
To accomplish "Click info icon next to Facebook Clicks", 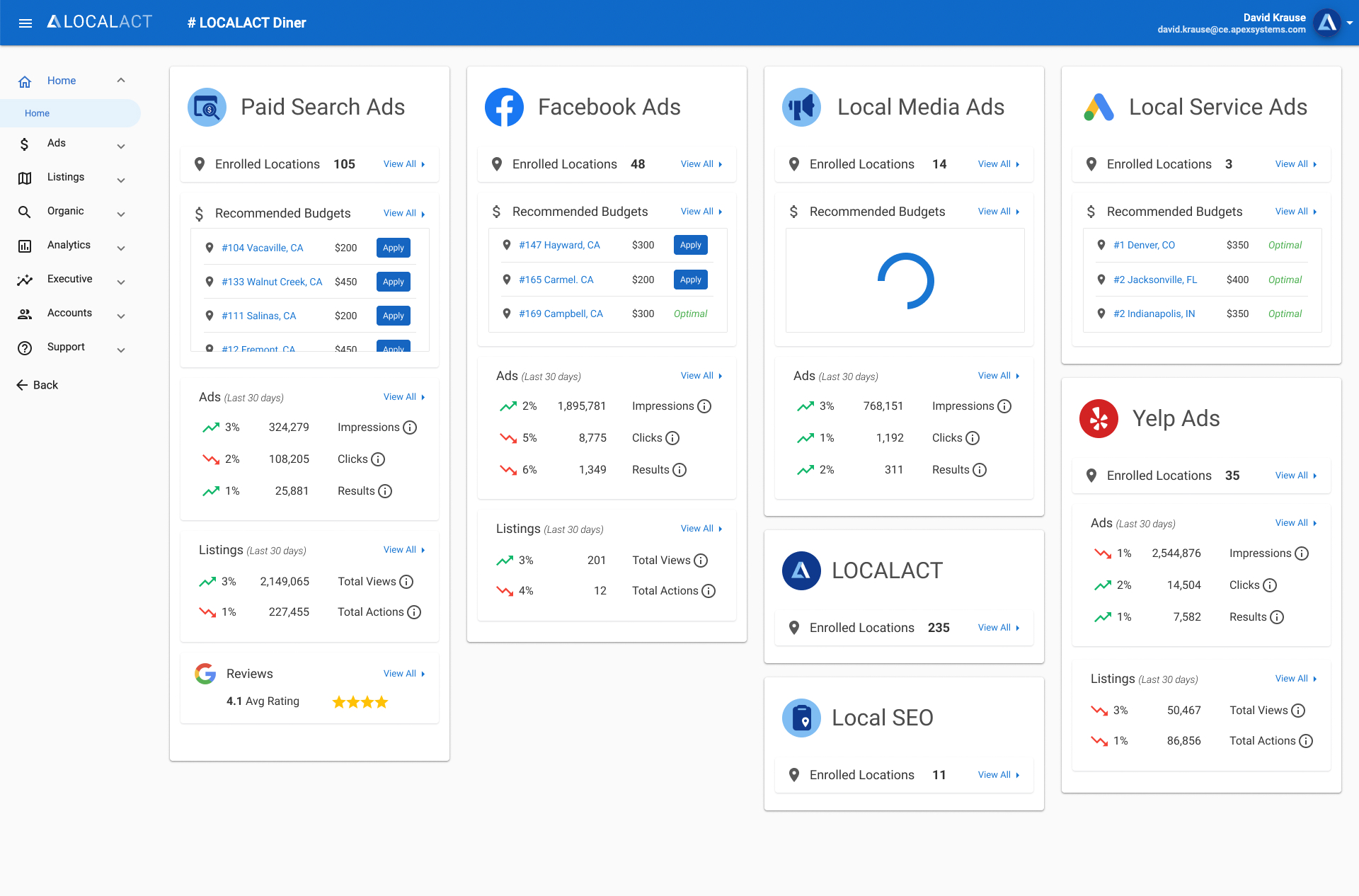I will coord(672,438).
